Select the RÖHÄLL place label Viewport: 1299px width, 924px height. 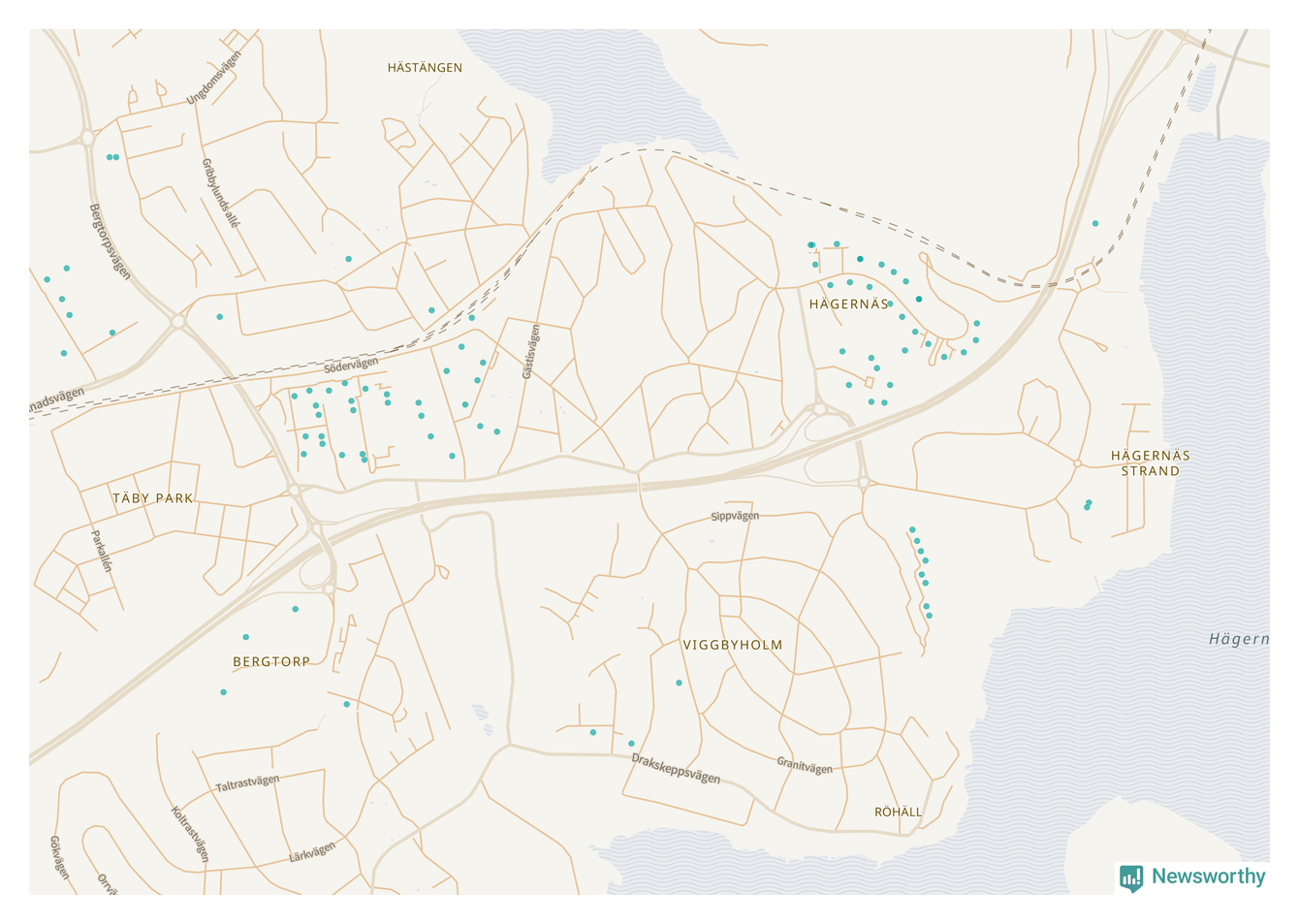pos(899,812)
